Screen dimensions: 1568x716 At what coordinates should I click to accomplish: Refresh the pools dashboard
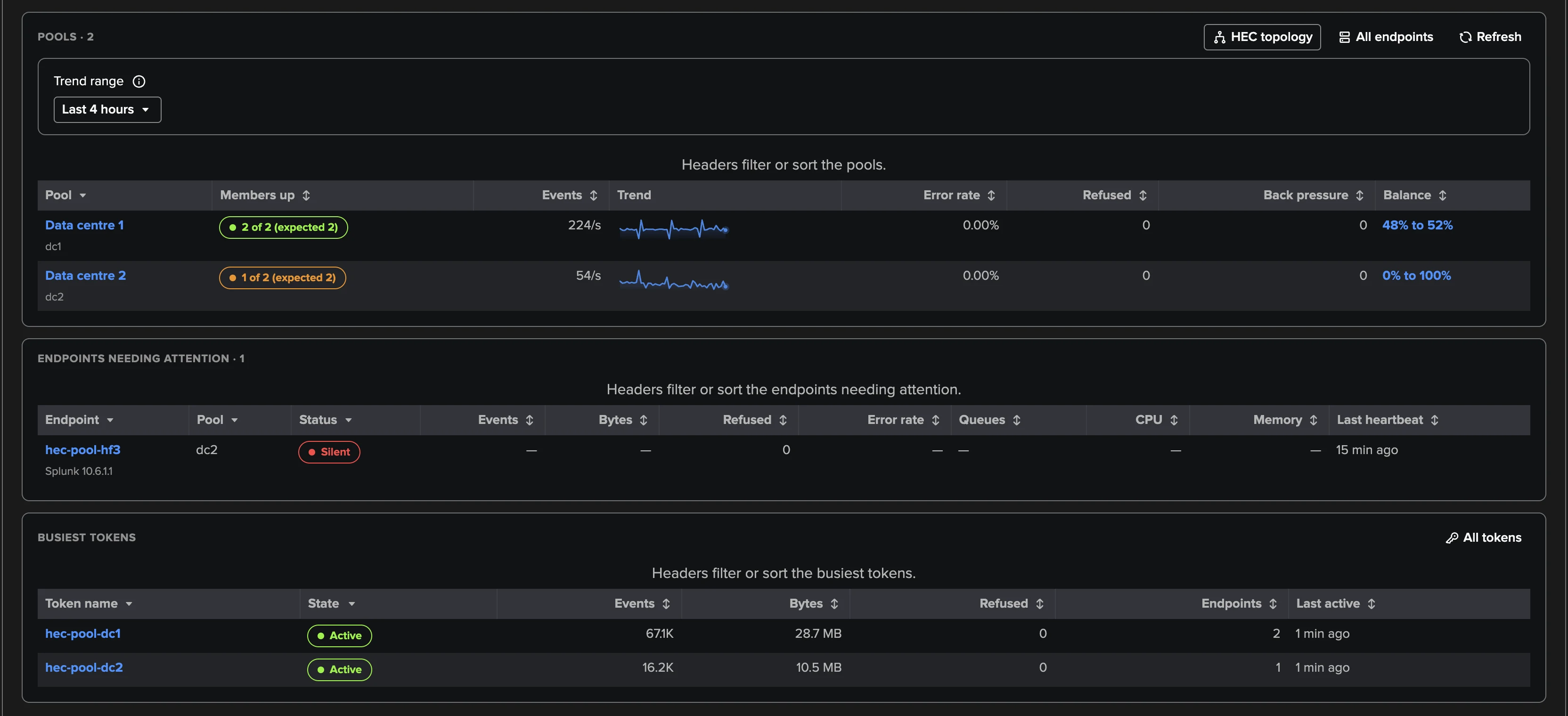(x=1490, y=37)
